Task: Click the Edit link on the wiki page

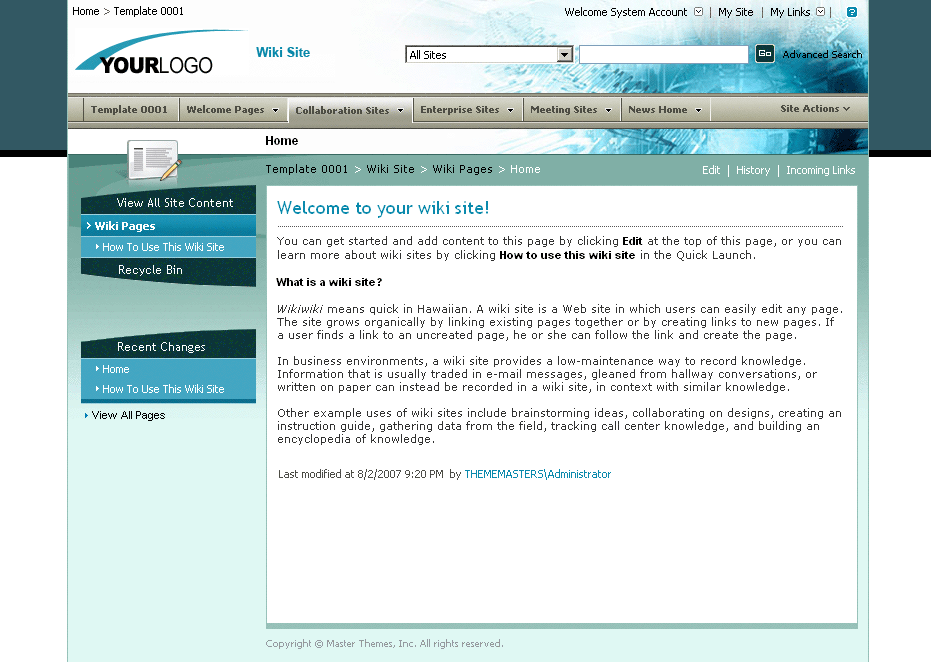Action: (x=711, y=170)
